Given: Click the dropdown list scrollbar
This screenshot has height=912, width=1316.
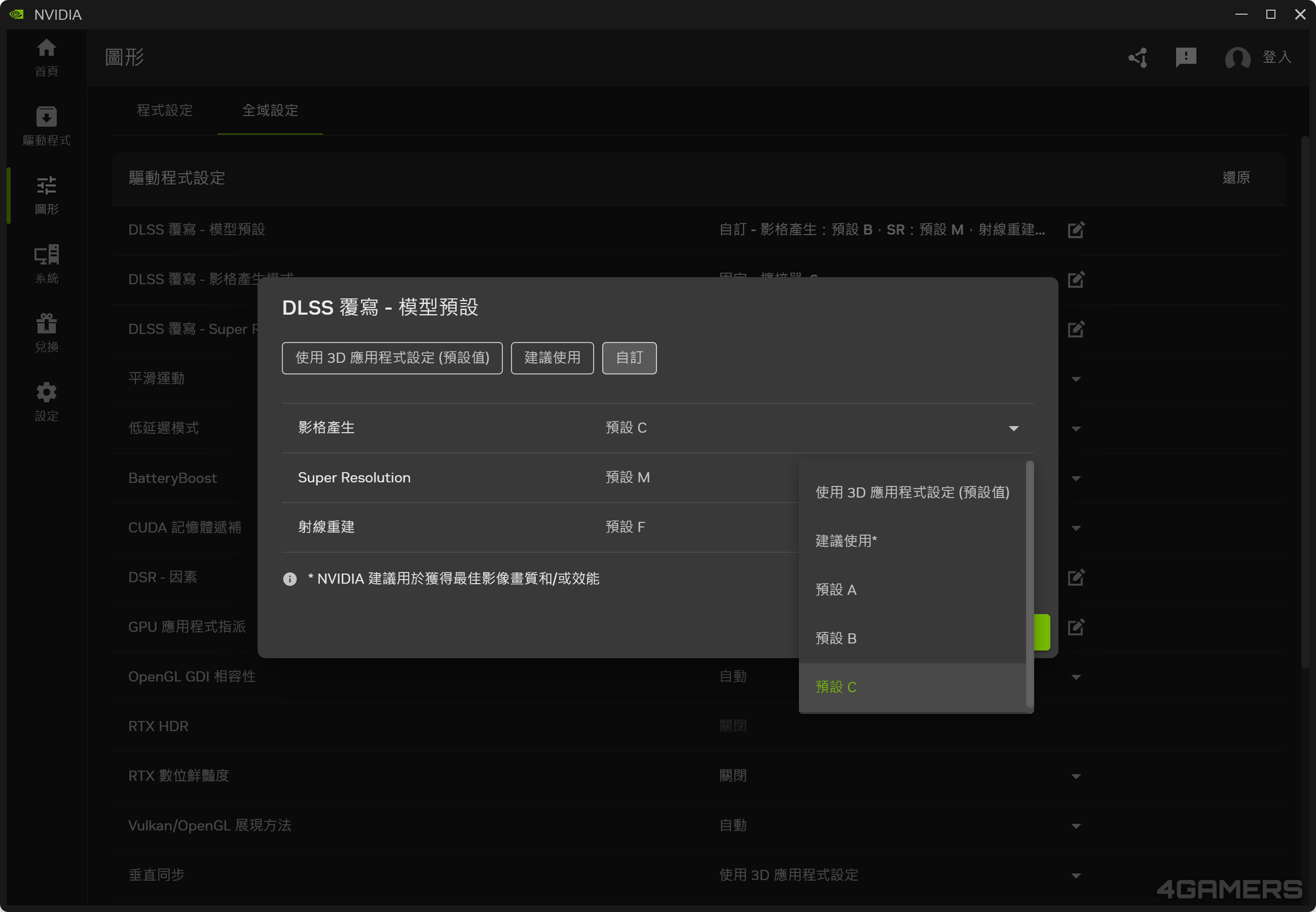Looking at the screenshot, I should 1030,584.
